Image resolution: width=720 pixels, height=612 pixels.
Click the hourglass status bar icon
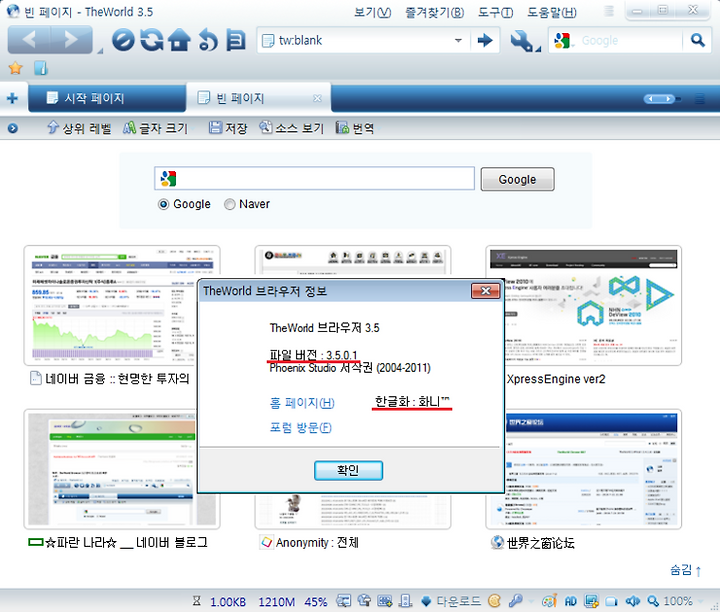click(197, 601)
